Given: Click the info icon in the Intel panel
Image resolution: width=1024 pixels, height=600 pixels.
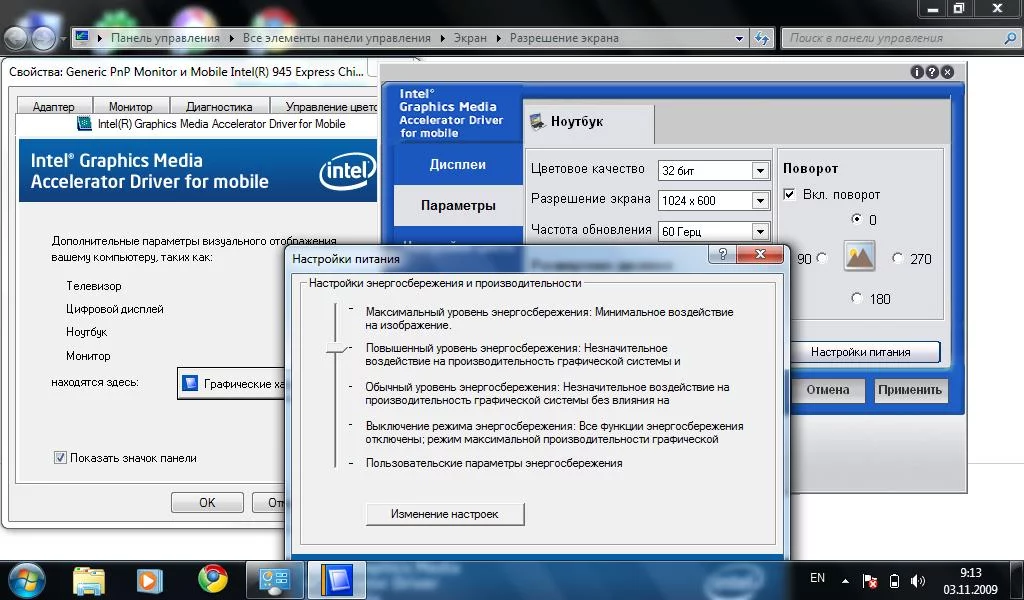Looking at the screenshot, I should (x=916, y=72).
